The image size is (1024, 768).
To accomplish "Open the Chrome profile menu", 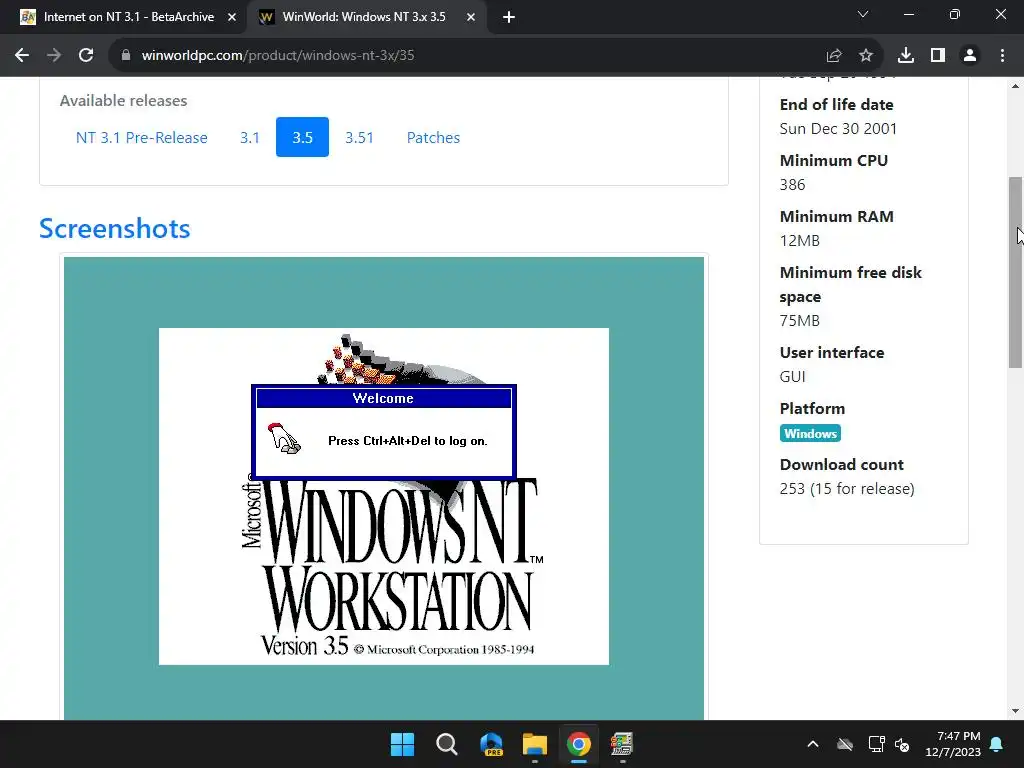I will coord(970,56).
